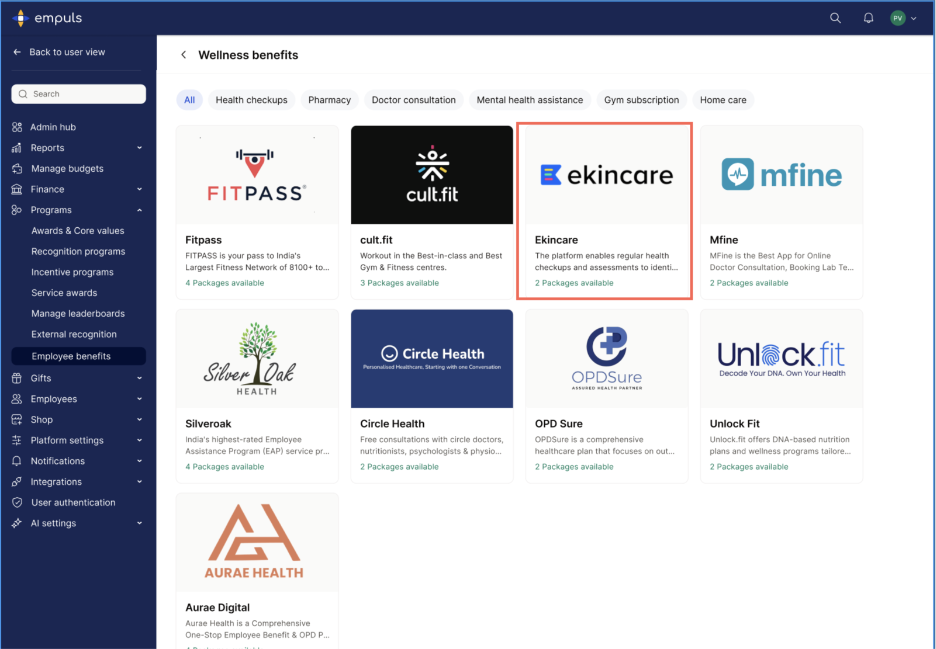The height and width of the screenshot is (649, 936).
Task: Open the Circle Health banner thumbnail
Action: click(432, 359)
